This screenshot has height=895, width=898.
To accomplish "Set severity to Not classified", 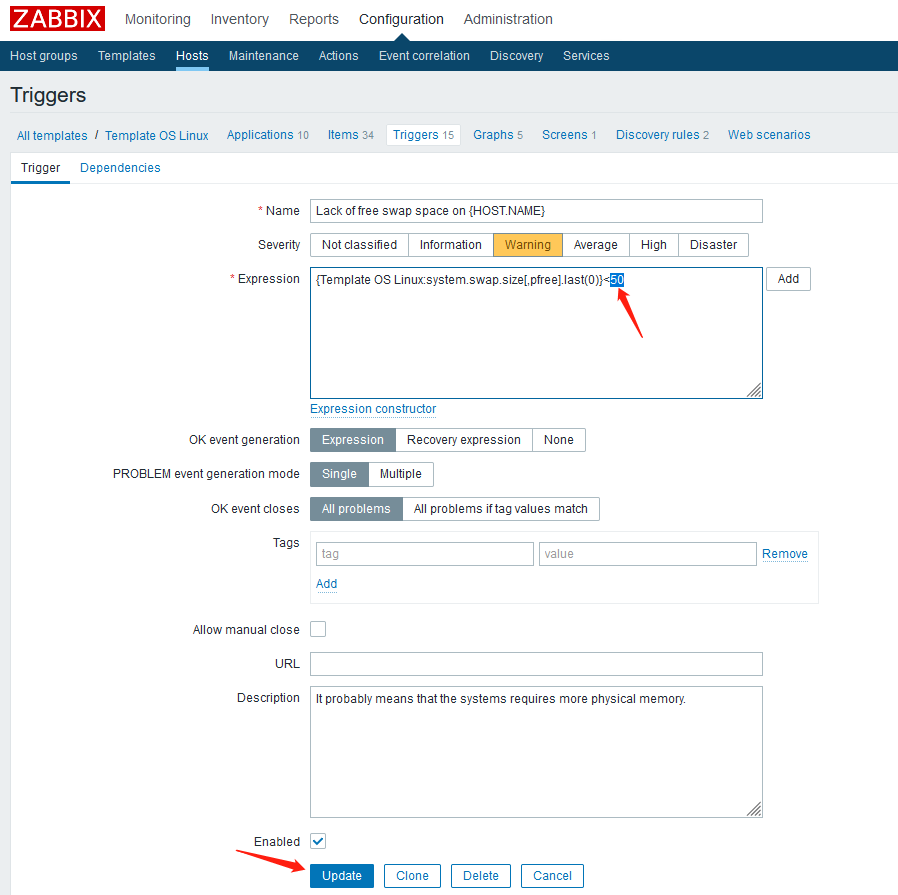I will point(359,245).
